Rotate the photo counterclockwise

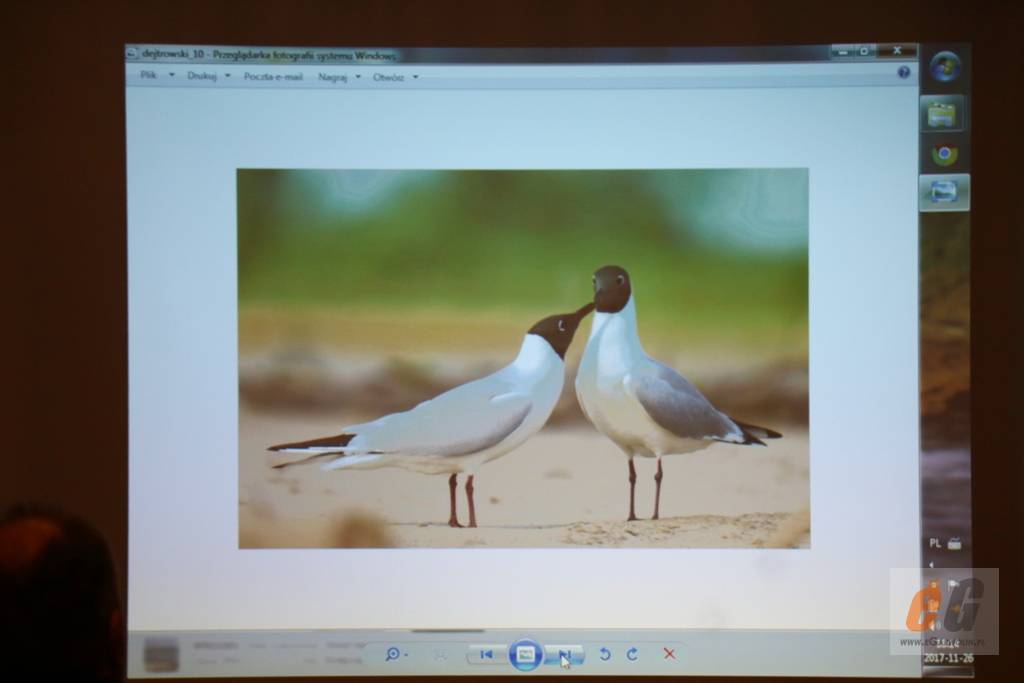click(605, 654)
